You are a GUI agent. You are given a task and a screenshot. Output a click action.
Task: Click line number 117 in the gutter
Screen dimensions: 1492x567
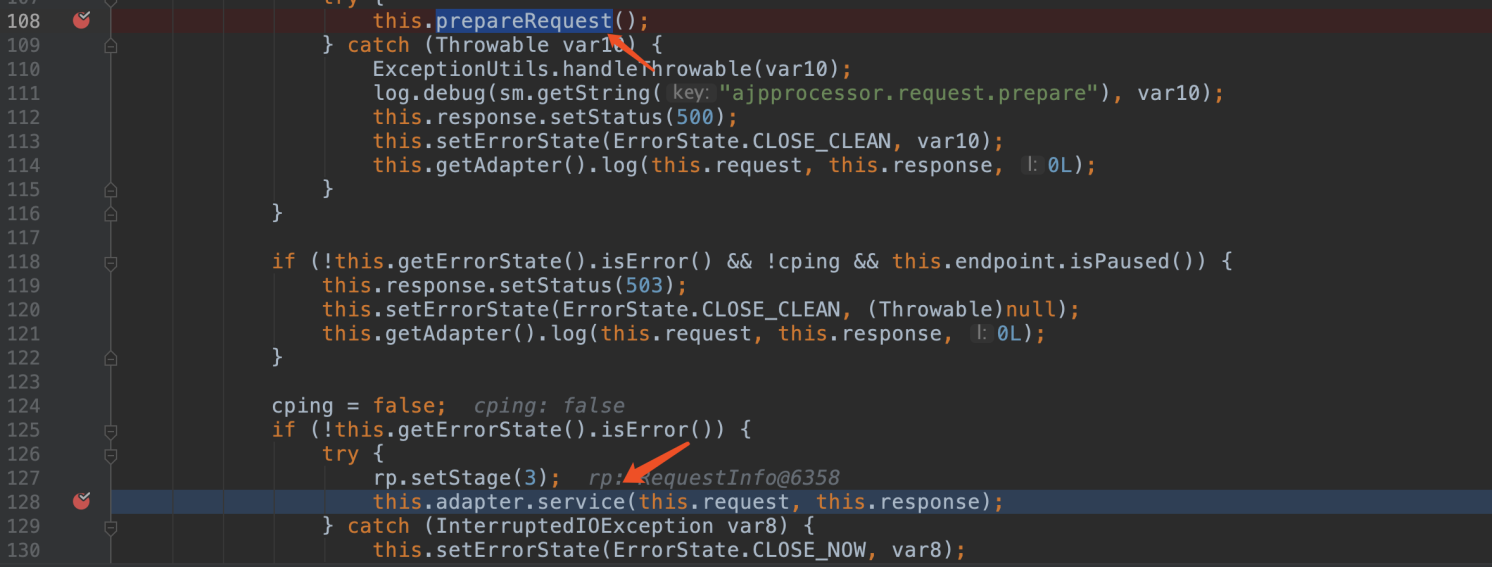pos(23,237)
